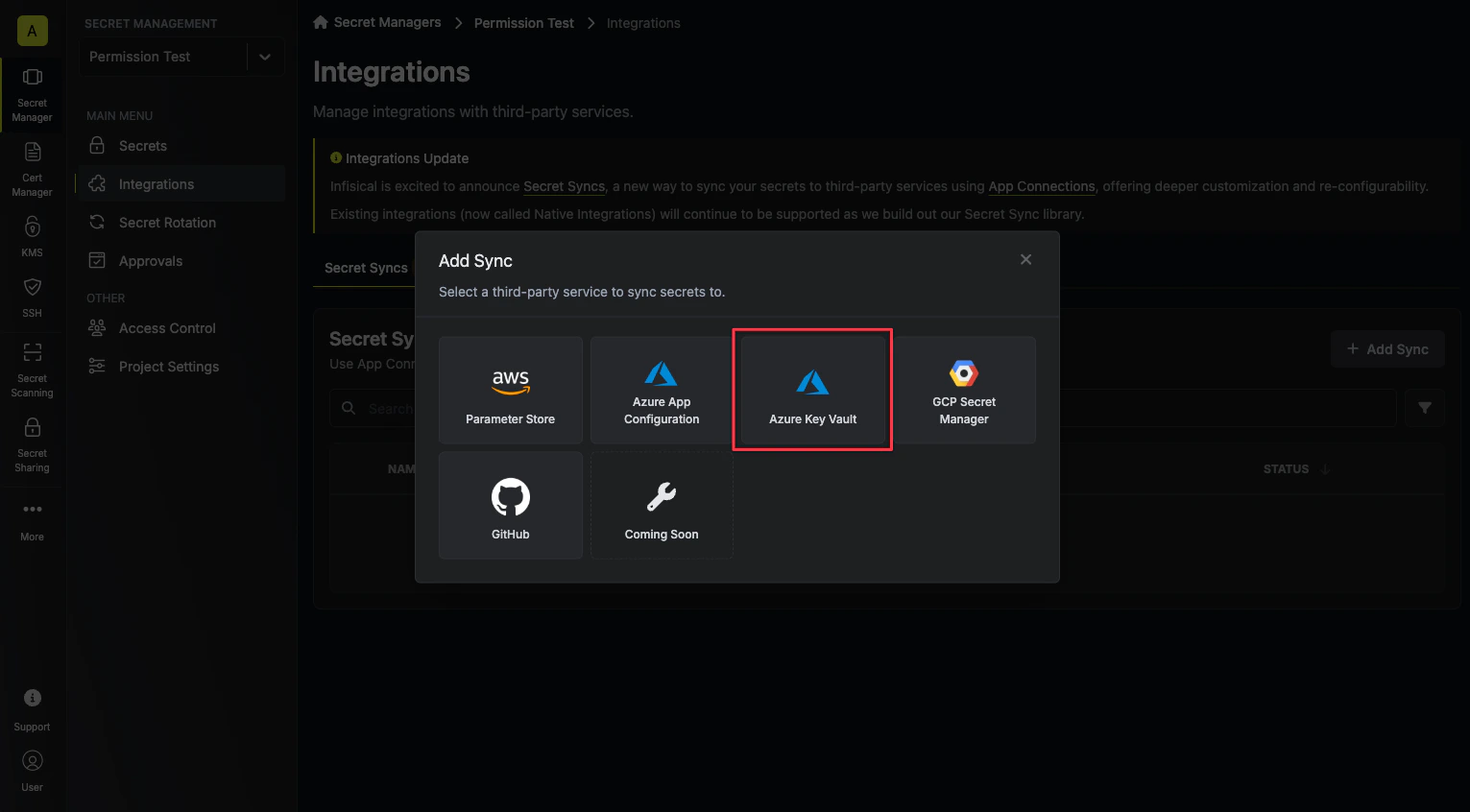The image size is (1470, 812).
Task: Select the Azure App Configuration sync option
Action: pos(662,390)
